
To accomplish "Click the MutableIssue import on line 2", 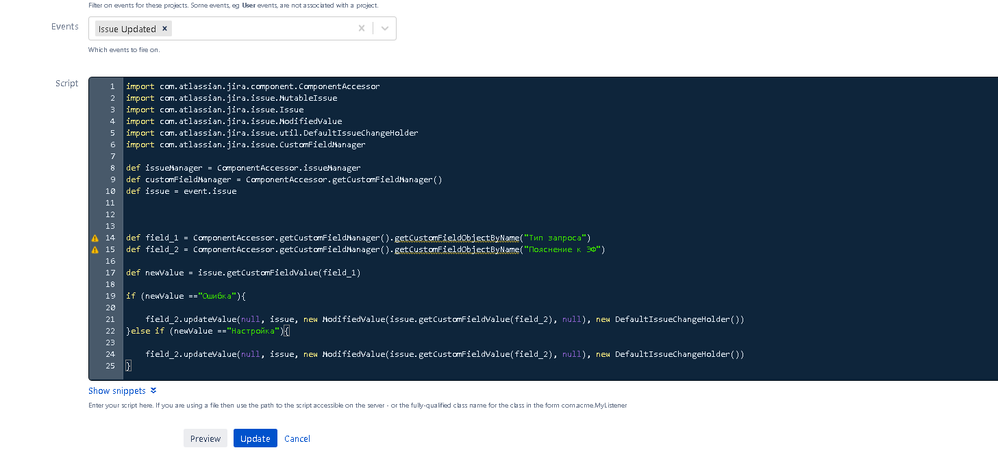I will pos(232,98).
